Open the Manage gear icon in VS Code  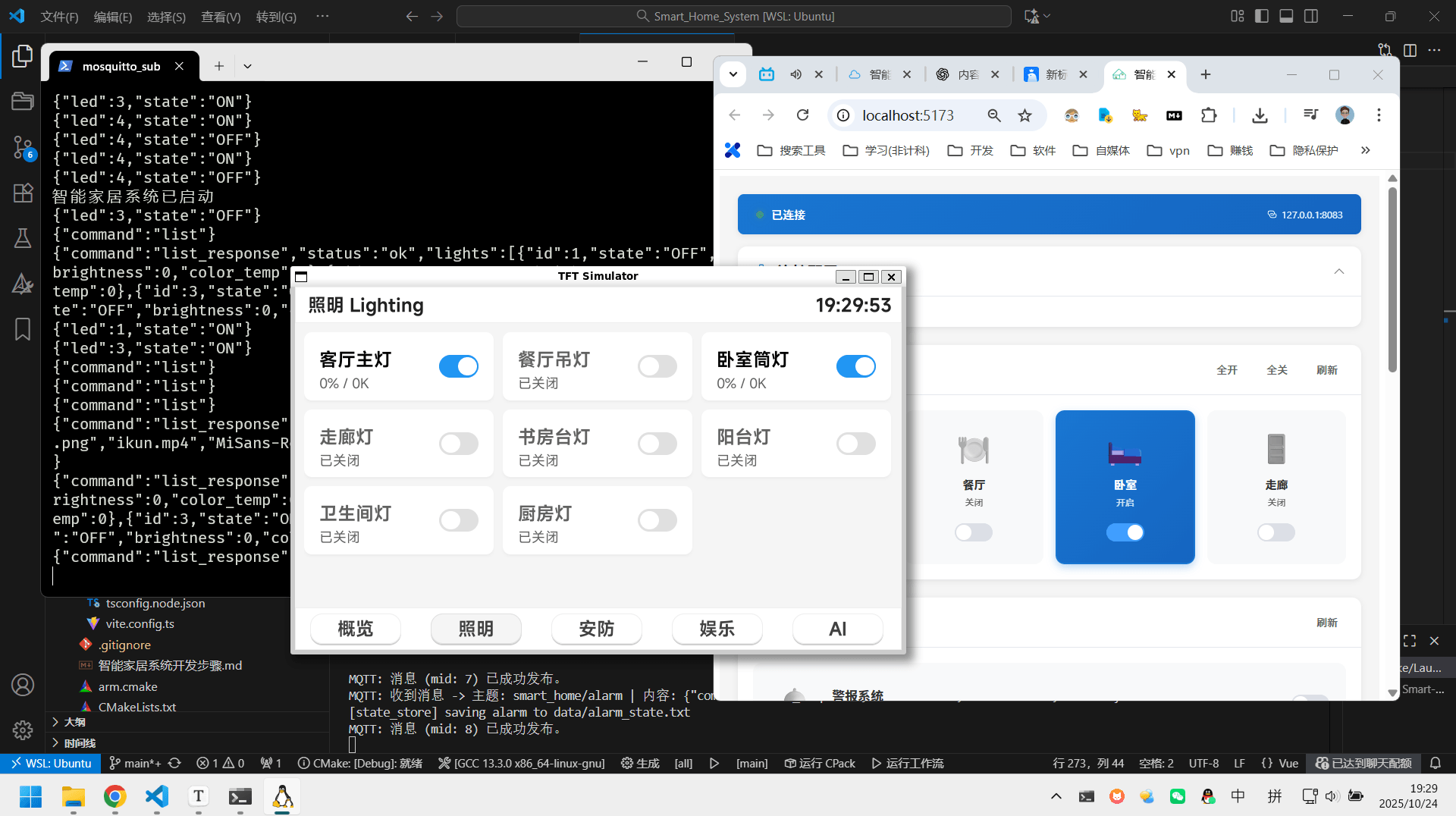click(x=23, y=730)
